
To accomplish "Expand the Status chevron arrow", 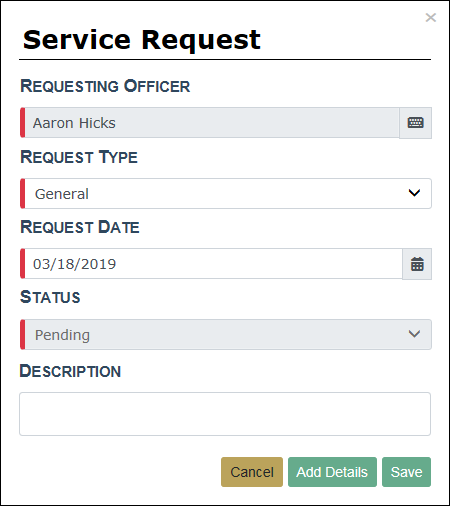I will [414, 334].
